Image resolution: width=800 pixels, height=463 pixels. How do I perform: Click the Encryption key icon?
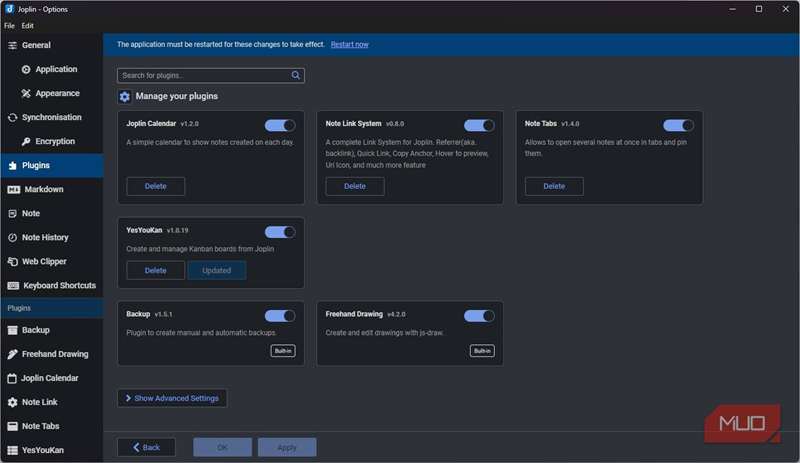(x=26, y=141)
